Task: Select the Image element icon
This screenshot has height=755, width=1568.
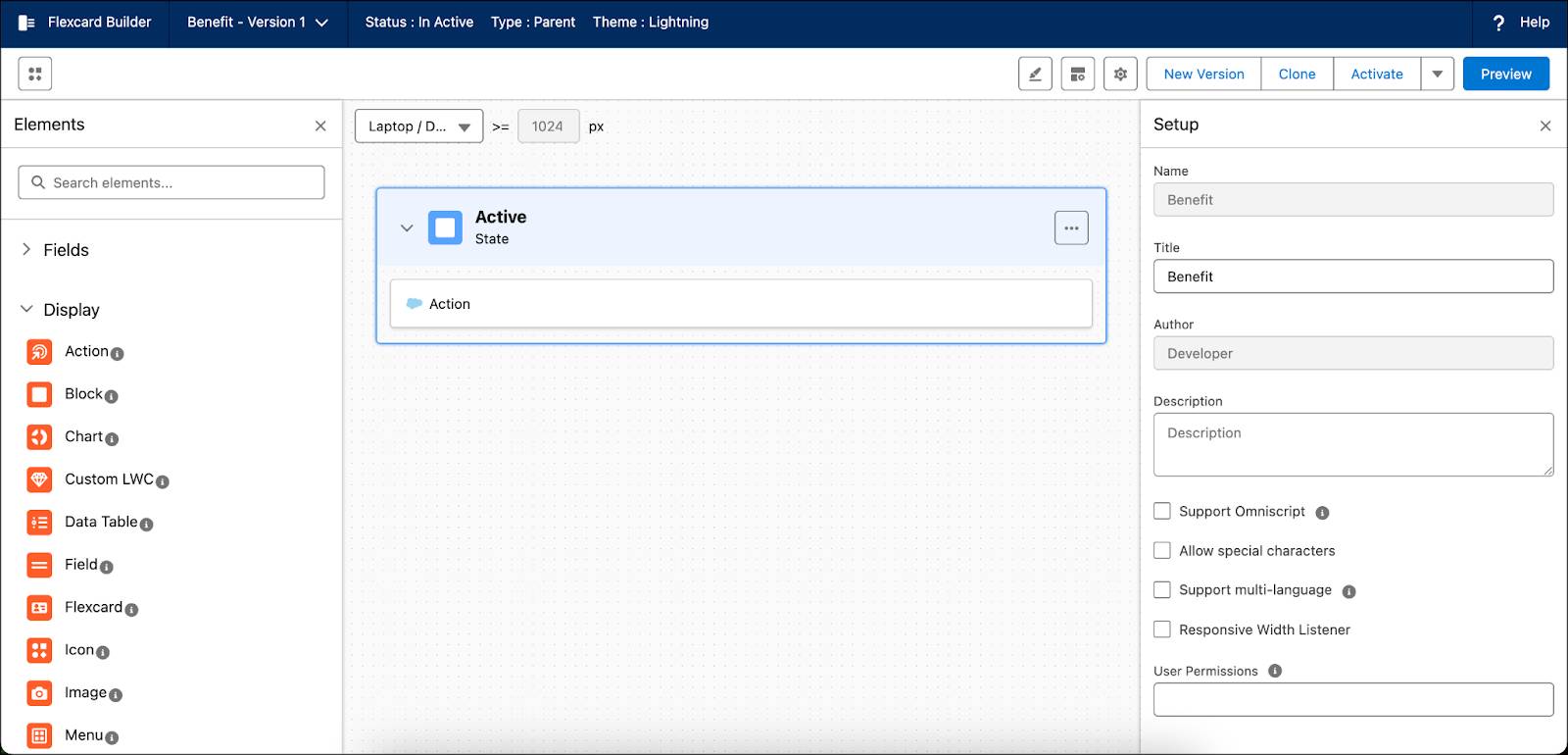Action: pos(39,693)
